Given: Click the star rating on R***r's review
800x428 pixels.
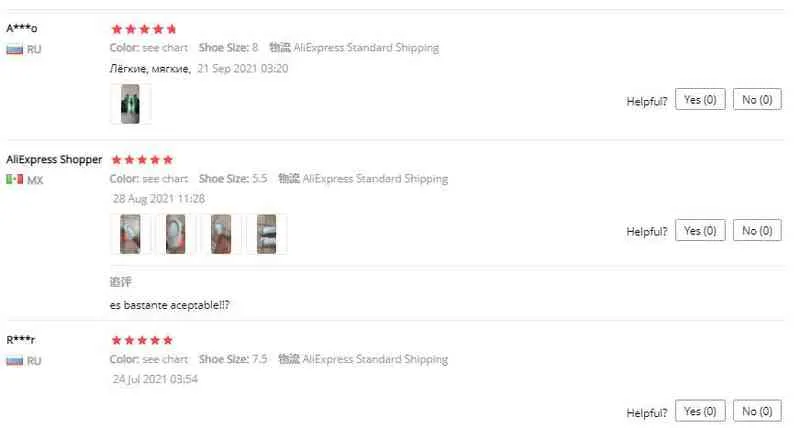Looking at the screenshot, I should point(142,340).
